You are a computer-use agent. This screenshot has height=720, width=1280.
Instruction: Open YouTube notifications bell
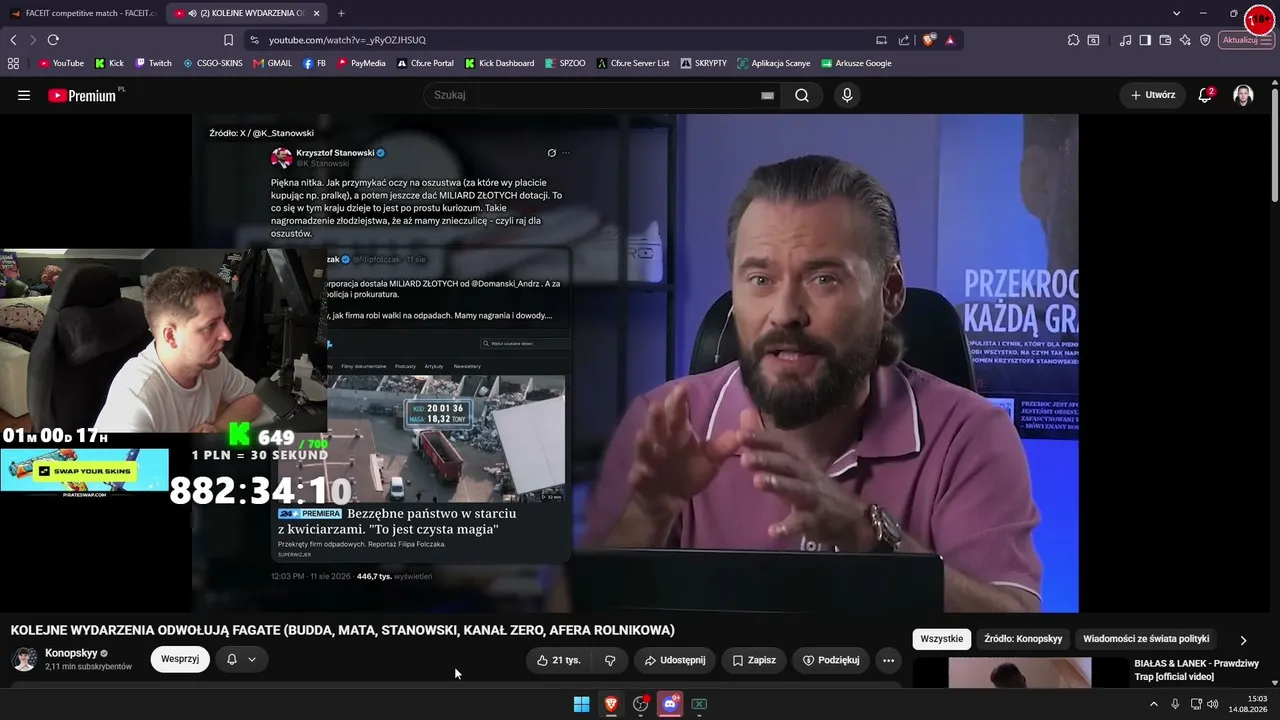1205,95
